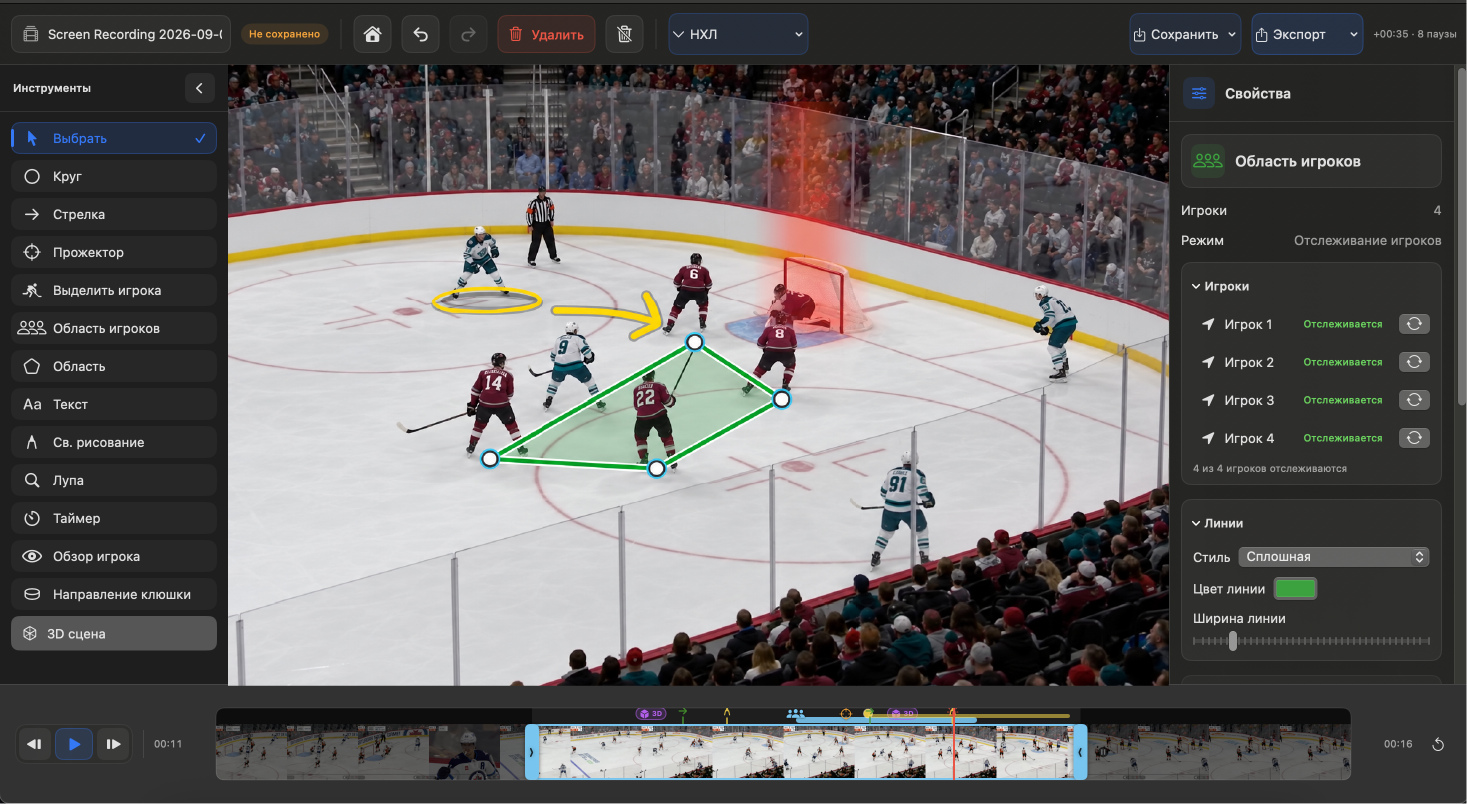Activate the Выделить игрока tool
Viewport: 1467px width, 804px height.
pos(114,290)
